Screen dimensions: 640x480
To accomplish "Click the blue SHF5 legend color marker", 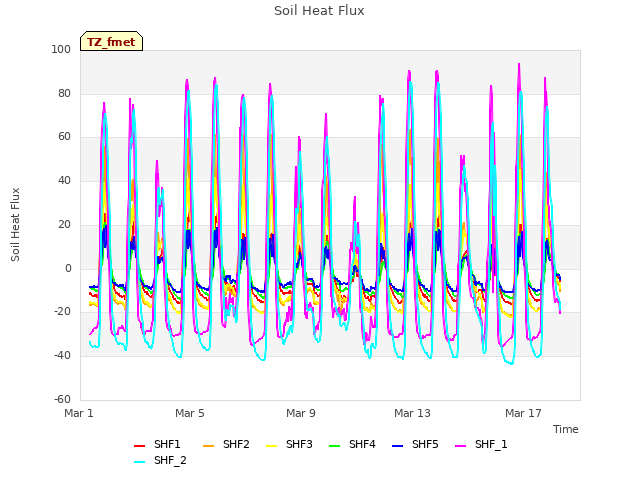I will coord(397,446).
